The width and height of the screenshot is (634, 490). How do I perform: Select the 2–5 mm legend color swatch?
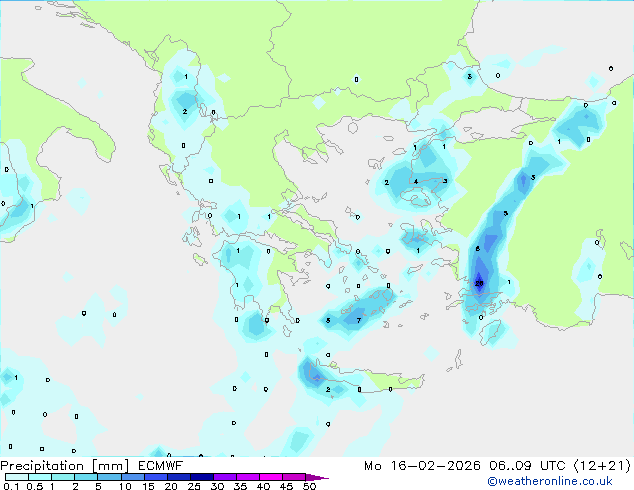point(86,477)
